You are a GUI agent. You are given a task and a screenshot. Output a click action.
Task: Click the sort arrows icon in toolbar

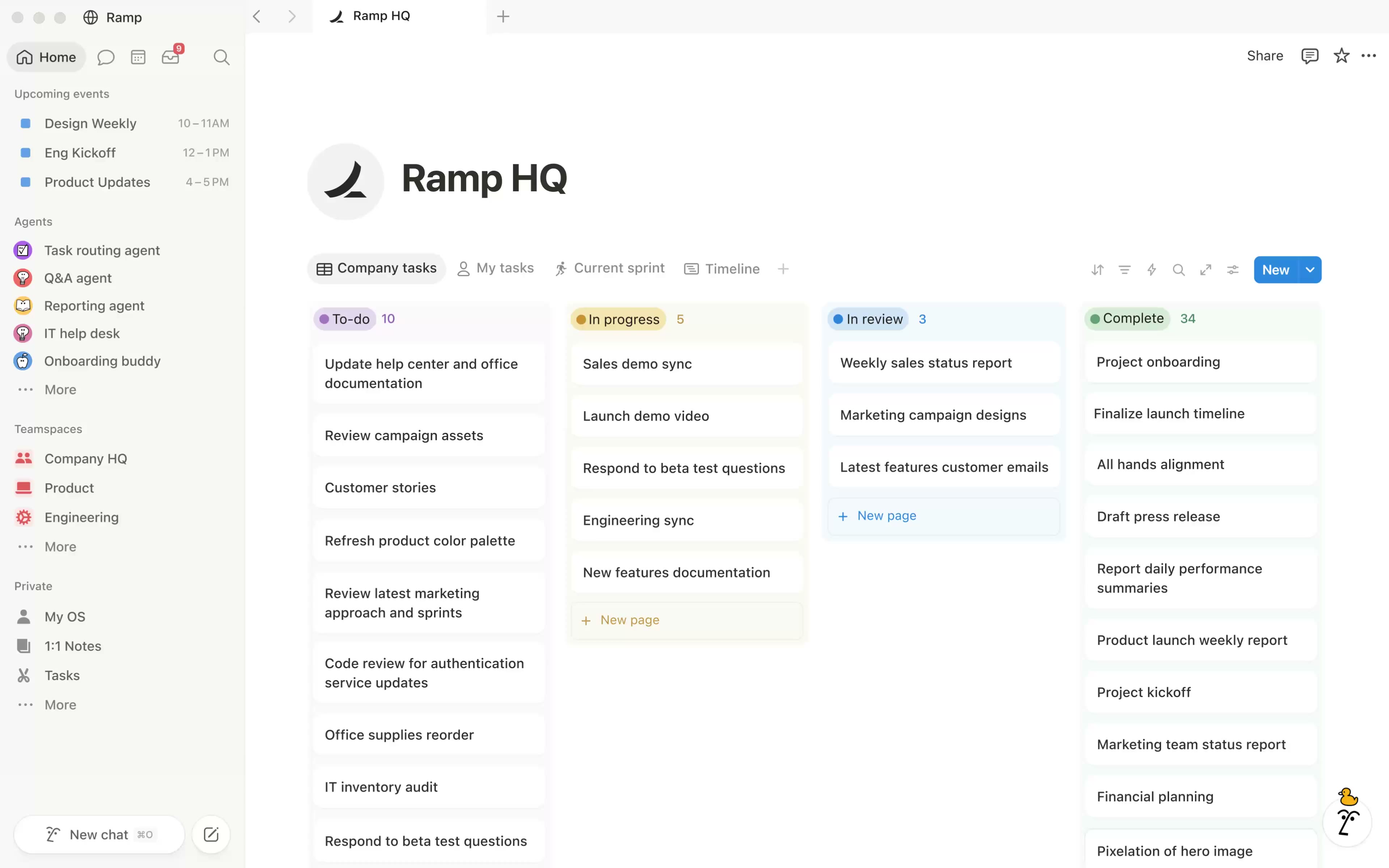click(1097, 270)
